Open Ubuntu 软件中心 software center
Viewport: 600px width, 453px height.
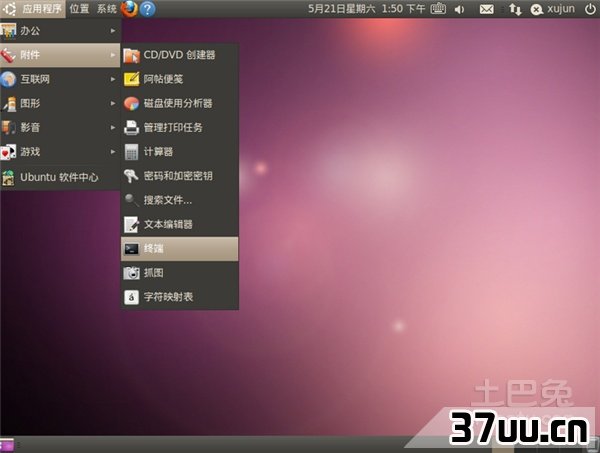click(60, 177)
